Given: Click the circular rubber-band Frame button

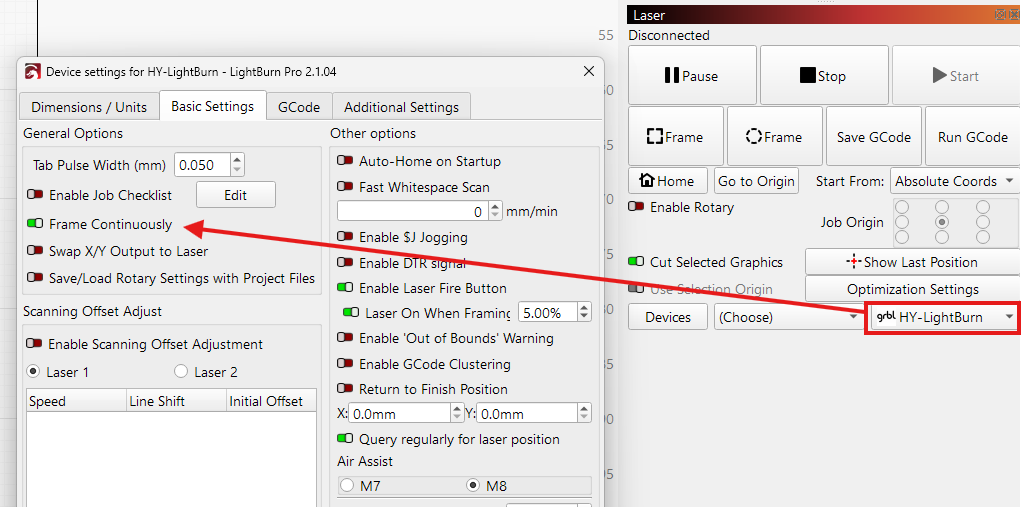Looking at the screenshot, I should tap(774, 137).
